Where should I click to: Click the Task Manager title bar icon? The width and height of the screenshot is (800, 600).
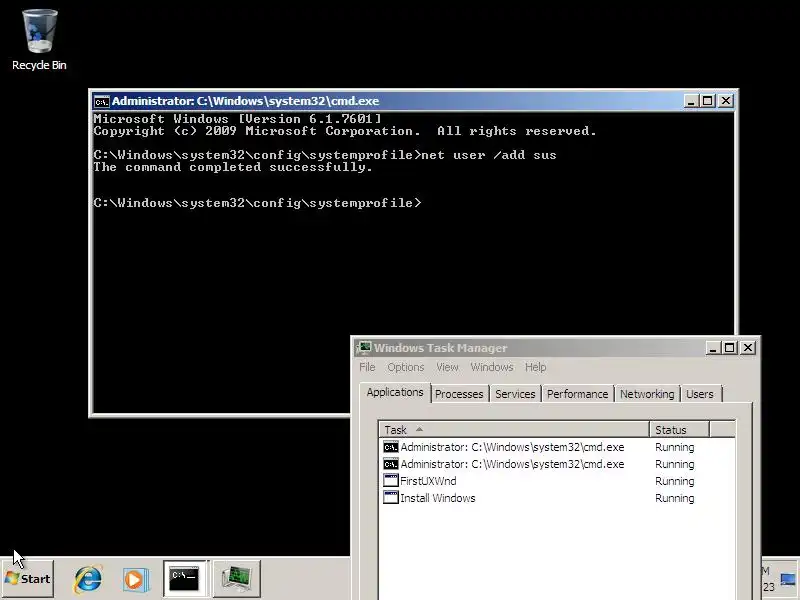coord(364,348)
